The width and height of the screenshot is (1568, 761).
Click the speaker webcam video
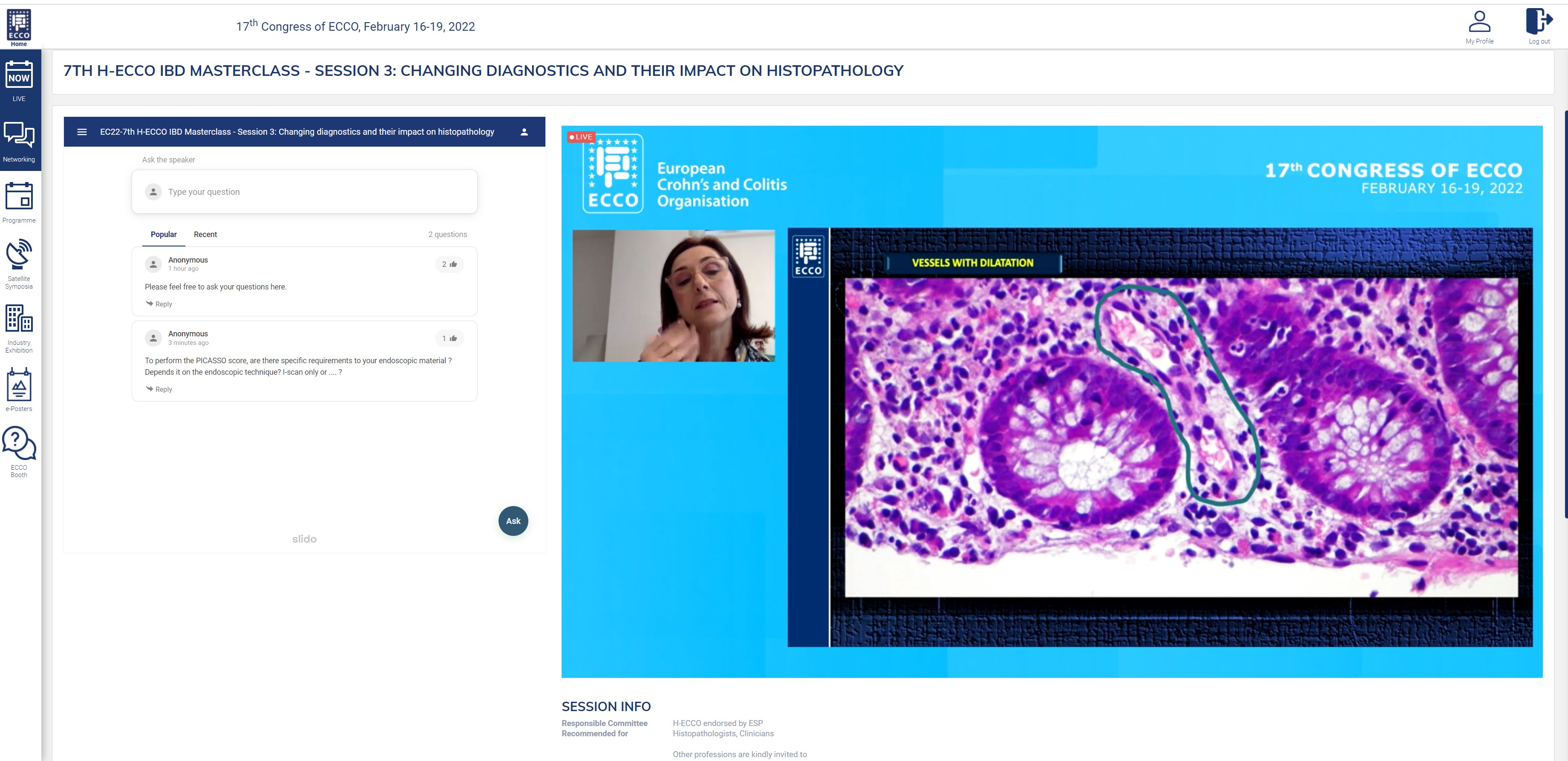(673, 295)
